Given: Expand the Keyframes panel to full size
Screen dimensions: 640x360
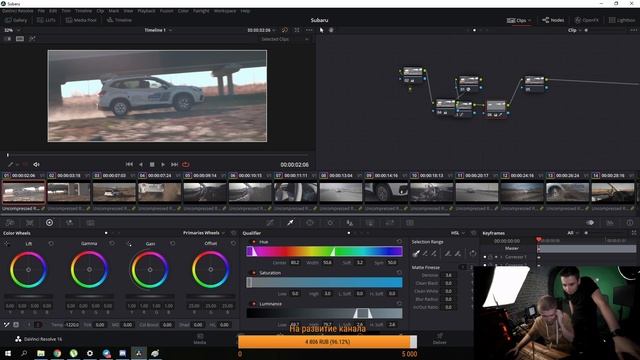Looking at the screenshot, I should coord(634,233).
